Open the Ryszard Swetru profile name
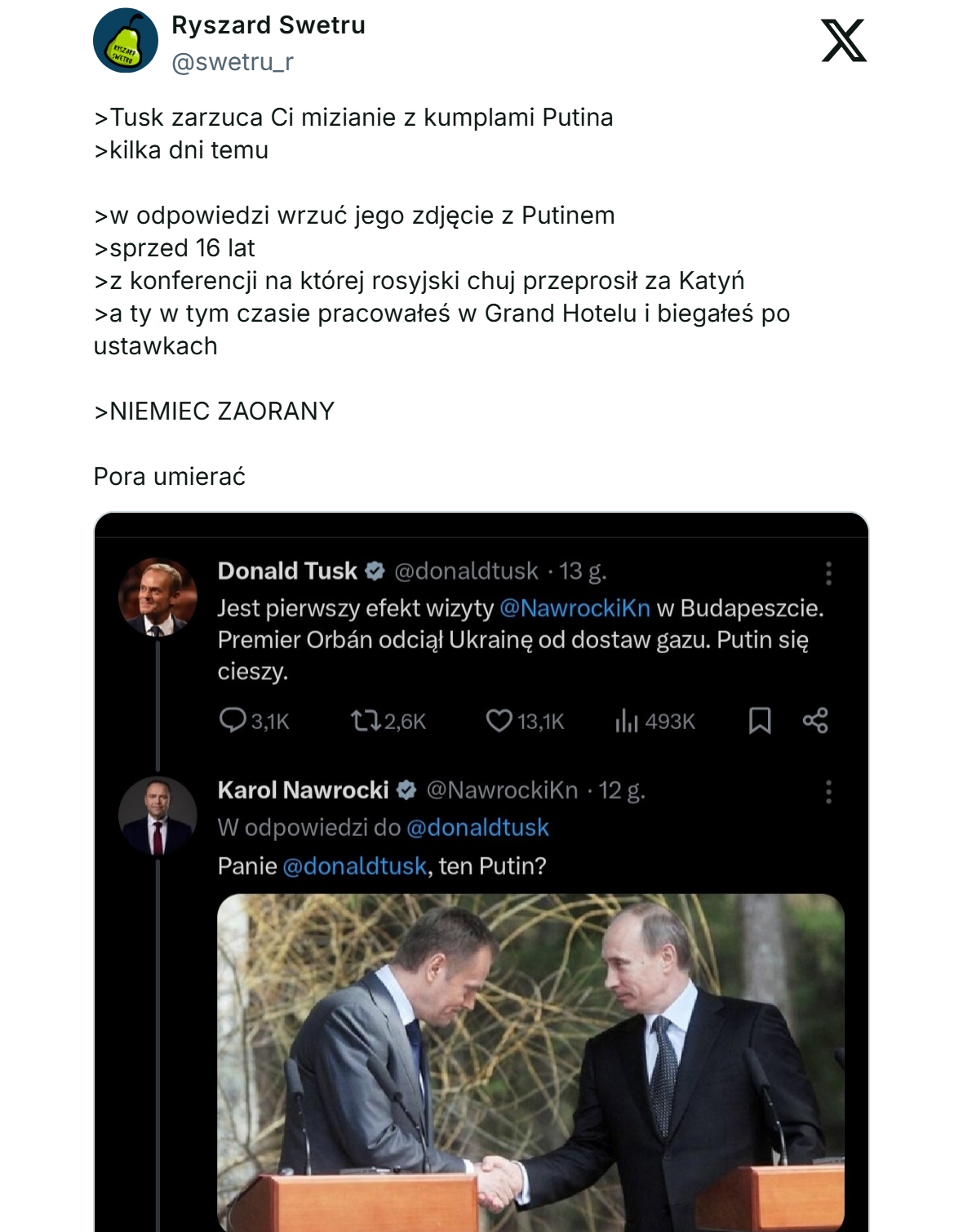This screenshot has height=1232, width=963. click(x=268, y=25)
